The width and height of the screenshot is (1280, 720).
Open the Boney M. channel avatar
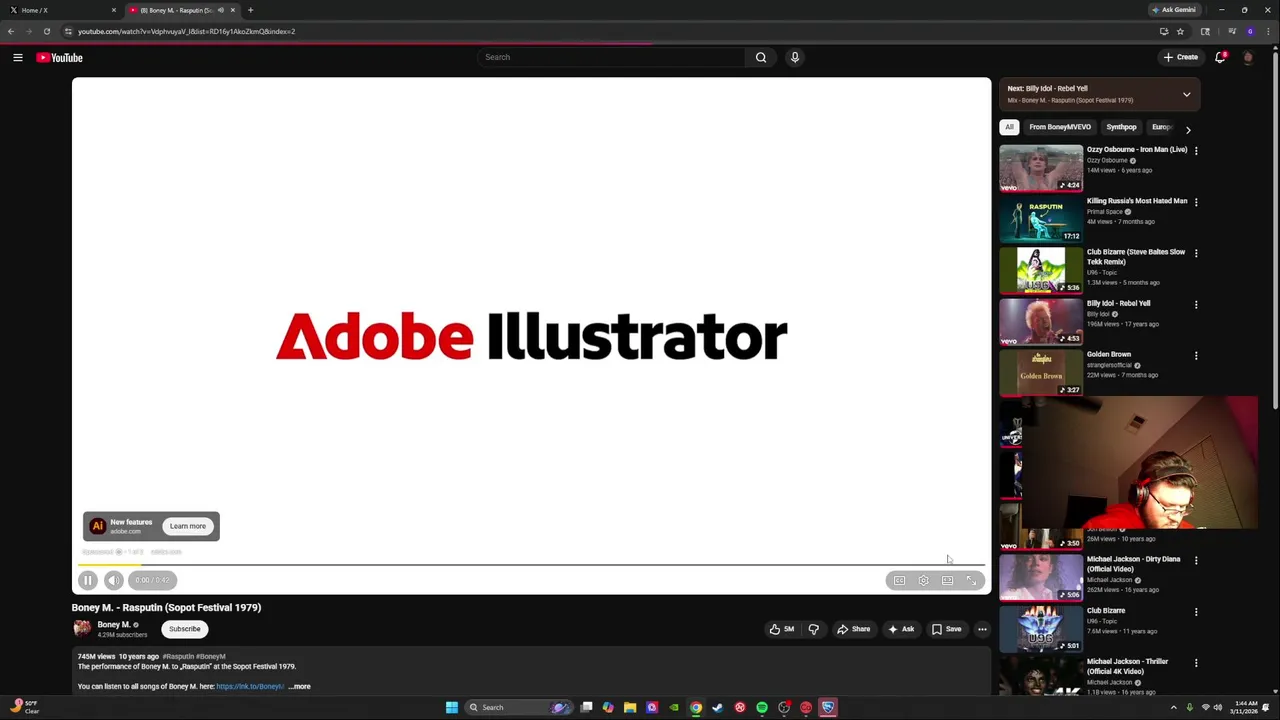(x=82, y=628)
